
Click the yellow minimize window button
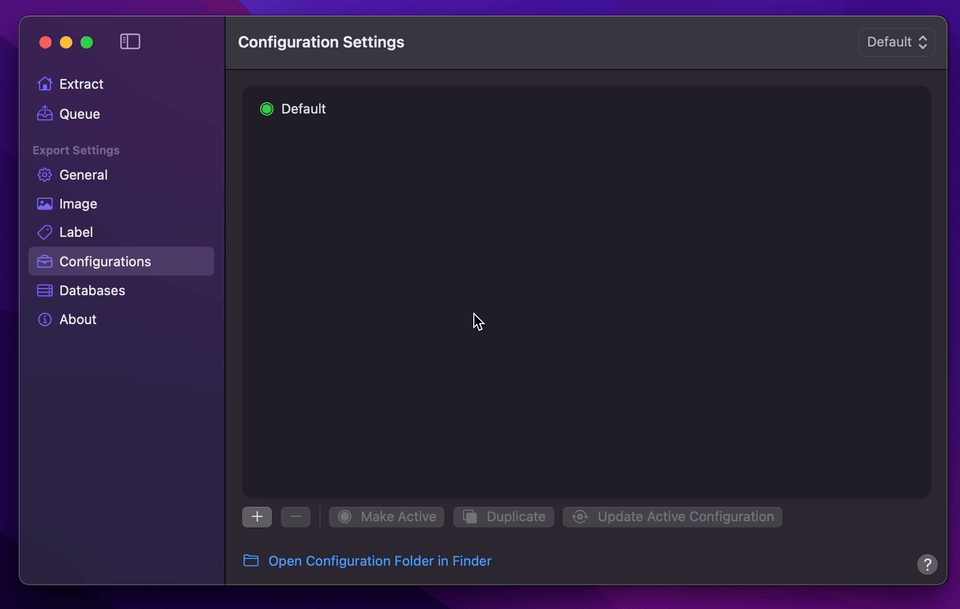point(66,42)
